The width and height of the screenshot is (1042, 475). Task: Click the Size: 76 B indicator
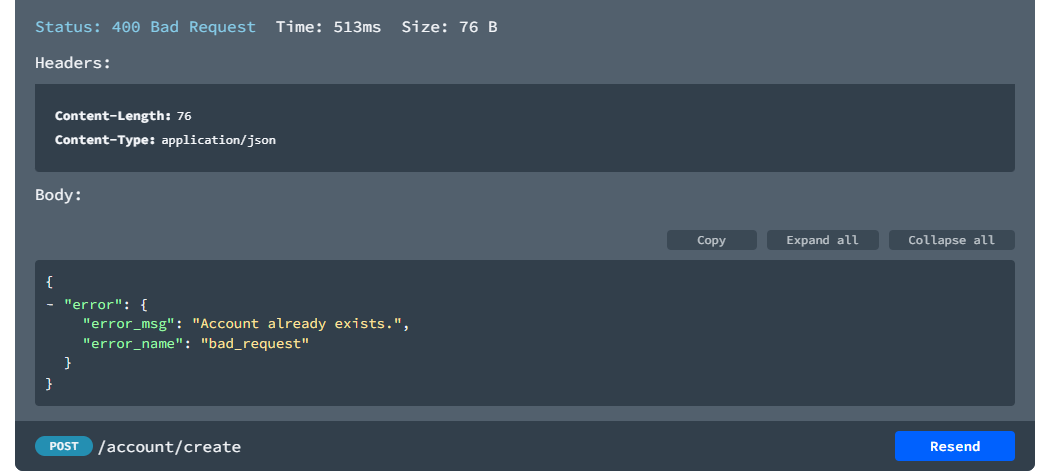(x=449, y=27)
